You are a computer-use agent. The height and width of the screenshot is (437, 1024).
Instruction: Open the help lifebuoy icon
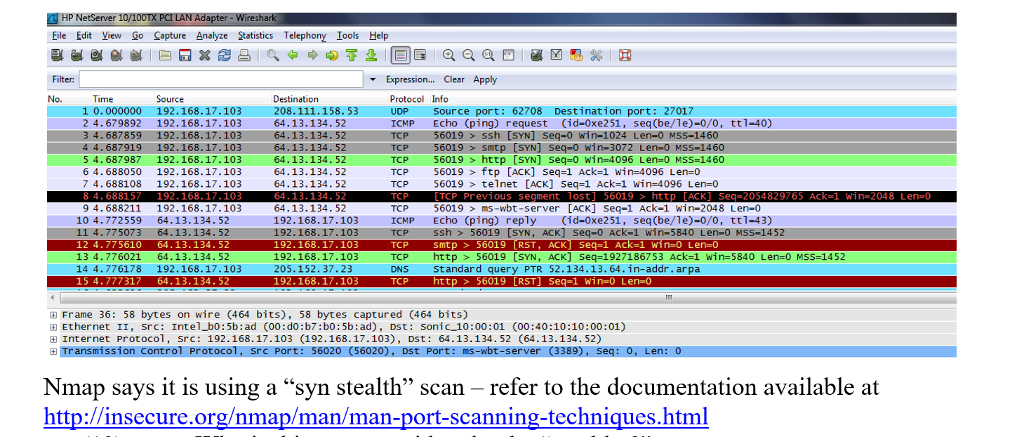tap(625, 56)
